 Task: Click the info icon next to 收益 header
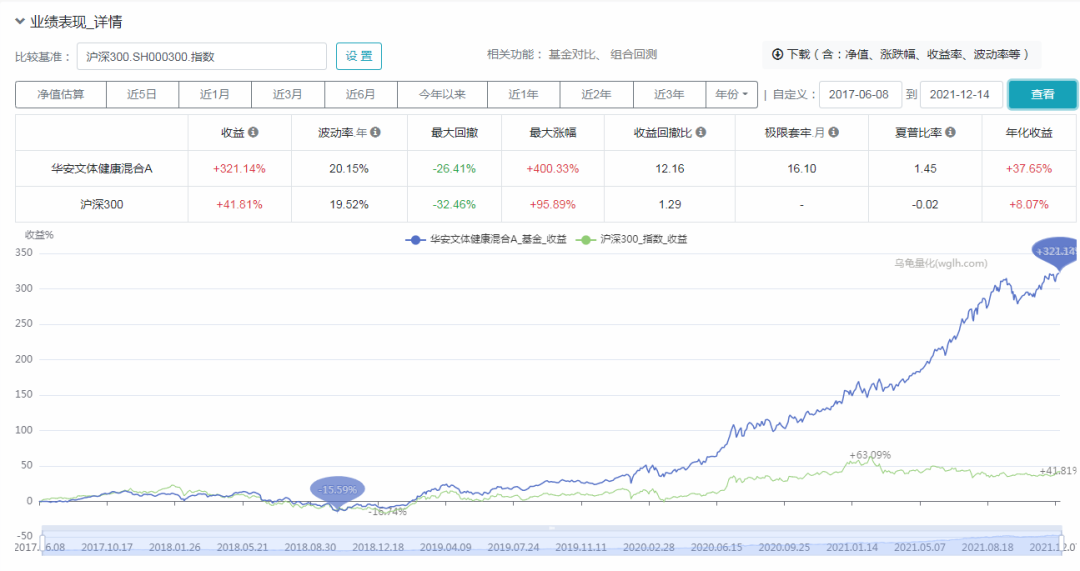point(253,132)
